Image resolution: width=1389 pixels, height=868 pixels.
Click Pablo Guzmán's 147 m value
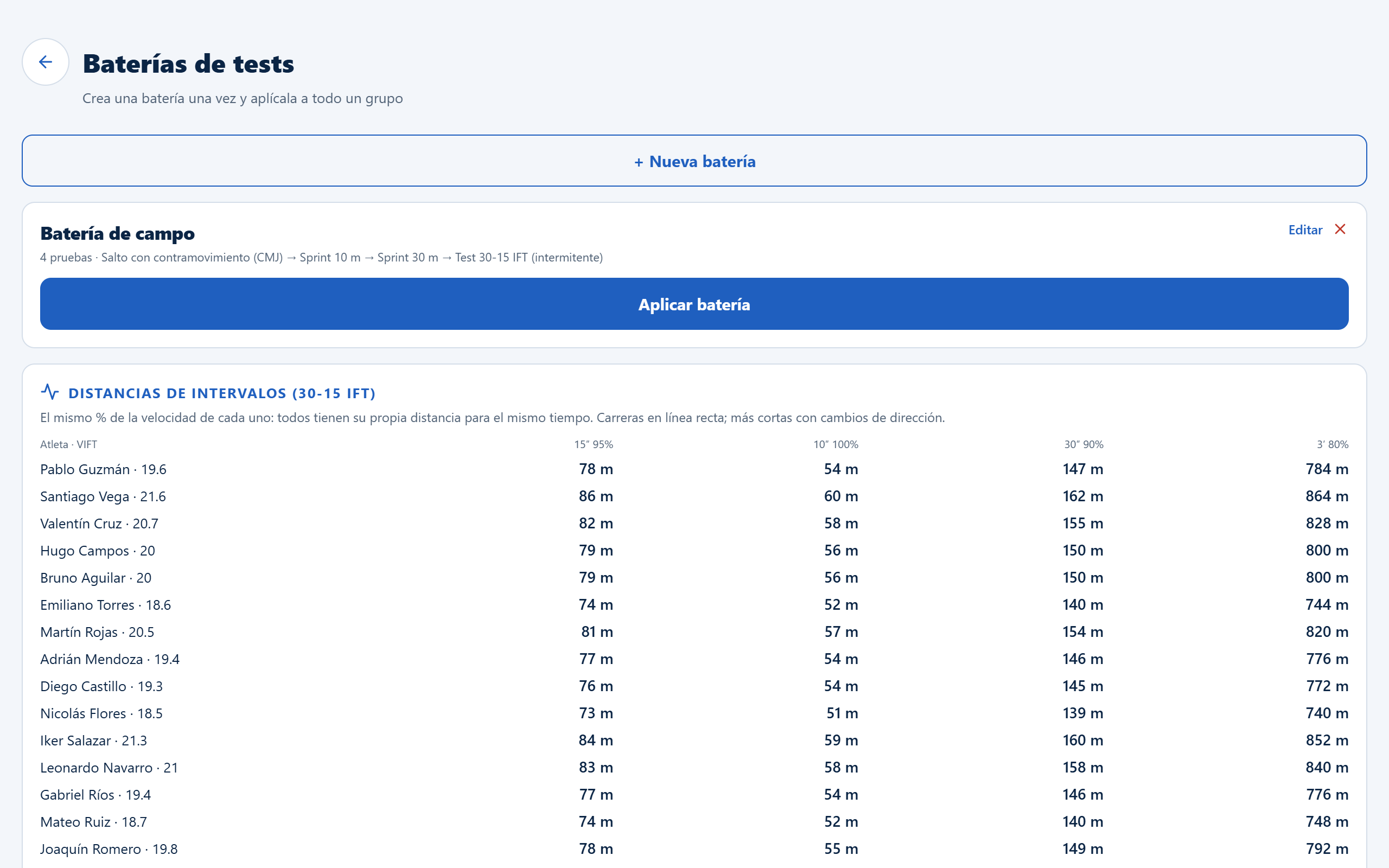[1082, 469]
